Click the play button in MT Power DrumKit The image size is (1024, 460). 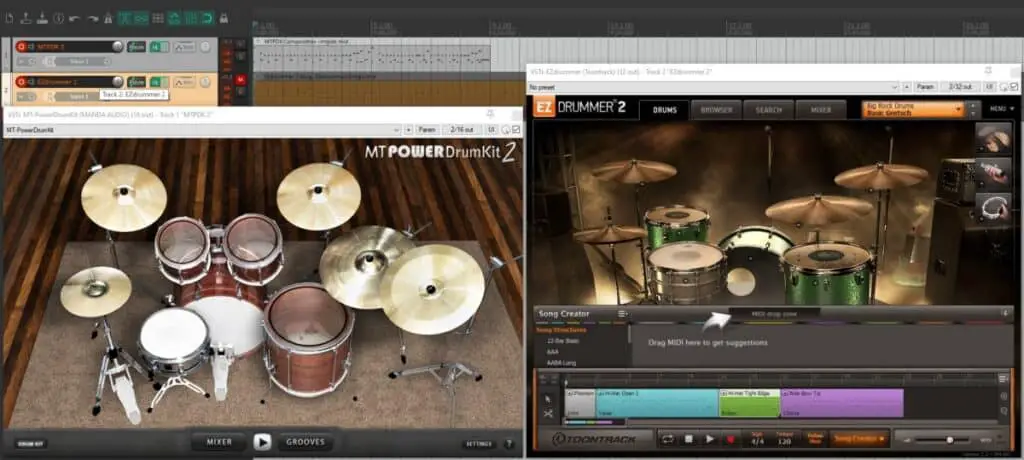click(262, 442)
